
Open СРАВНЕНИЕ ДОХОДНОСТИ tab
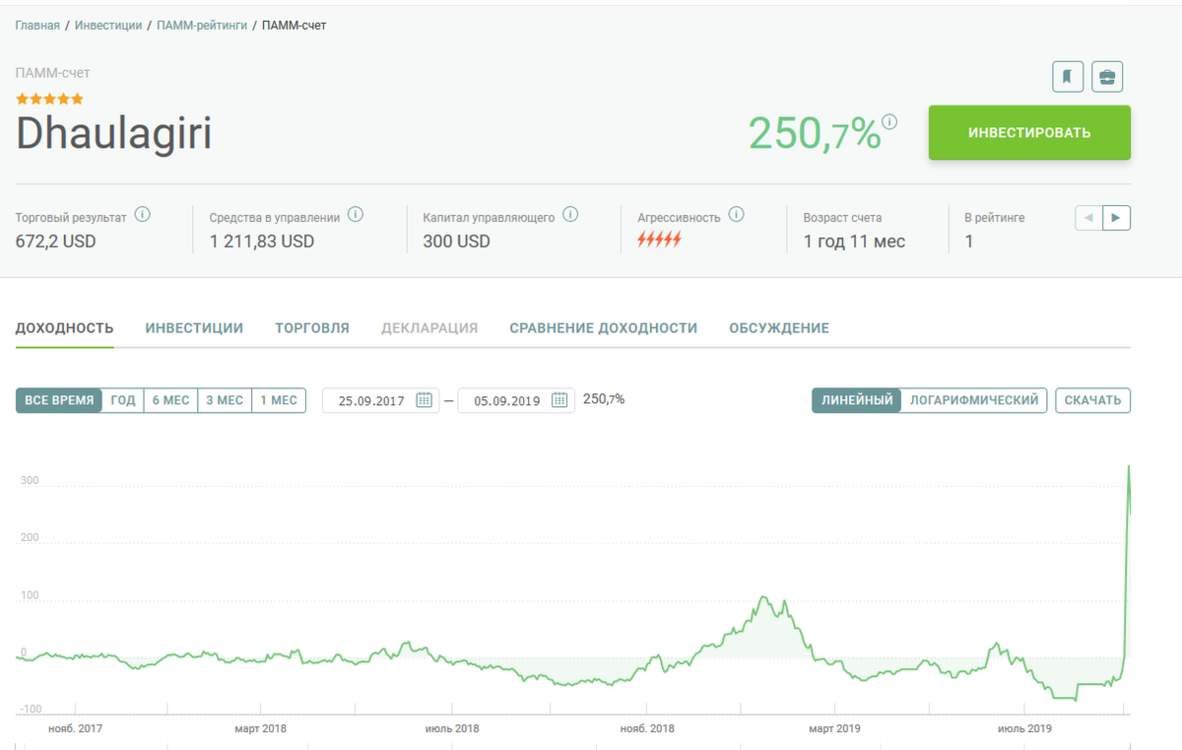click(603, 328)
